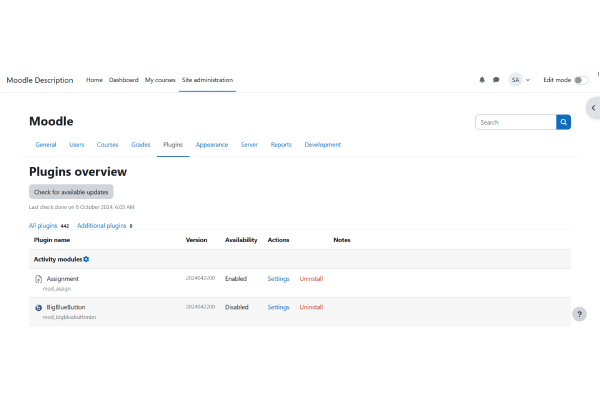Show the Additional plugins list
The width and height of the screenshot is (600, 400).
coord(101,226)
